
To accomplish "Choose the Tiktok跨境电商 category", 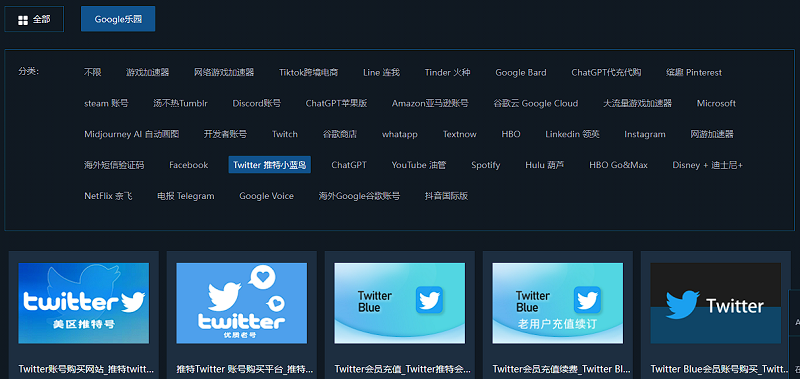I will pos(309,72).
